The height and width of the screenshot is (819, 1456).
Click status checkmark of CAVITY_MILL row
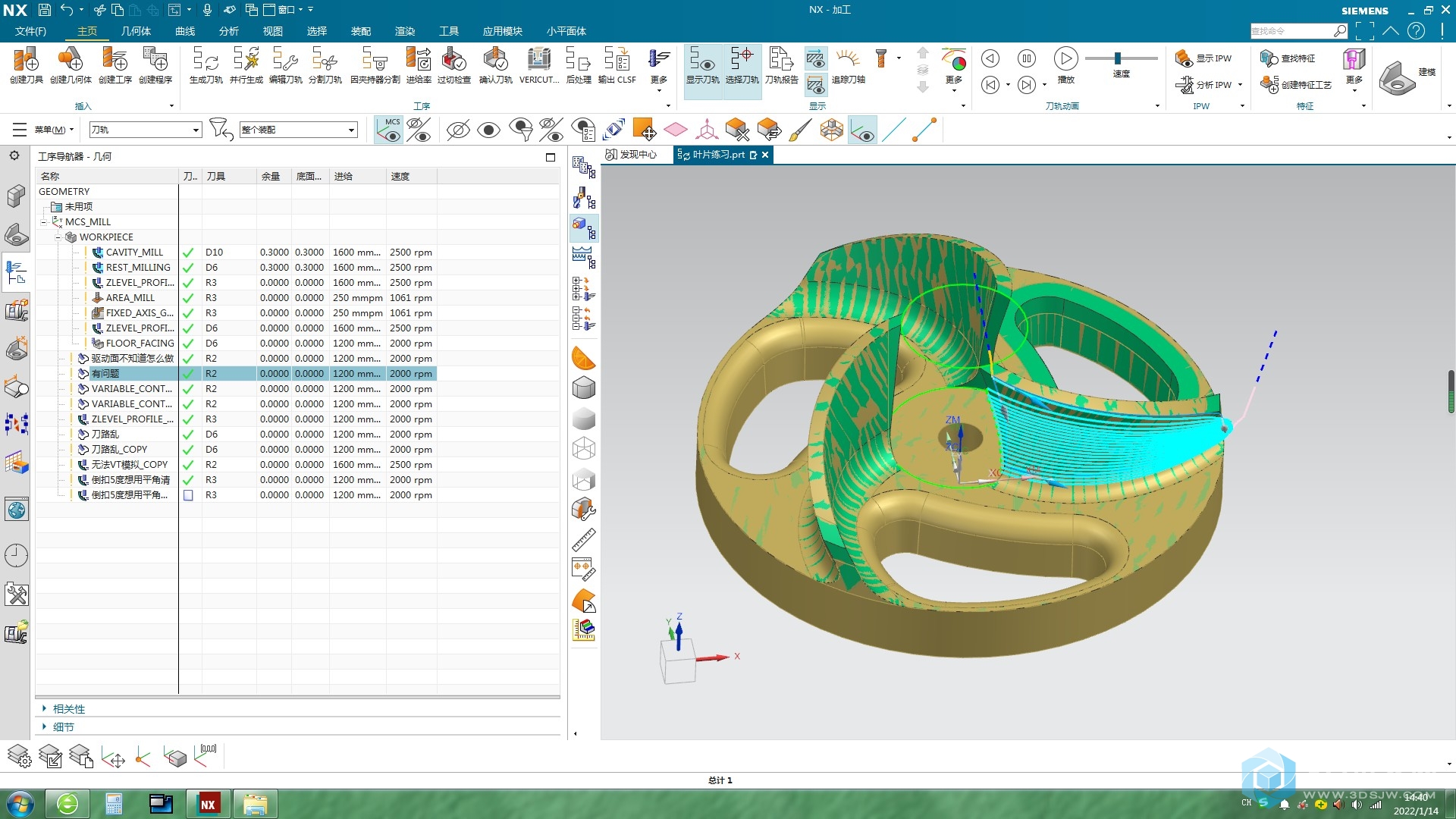188,253
